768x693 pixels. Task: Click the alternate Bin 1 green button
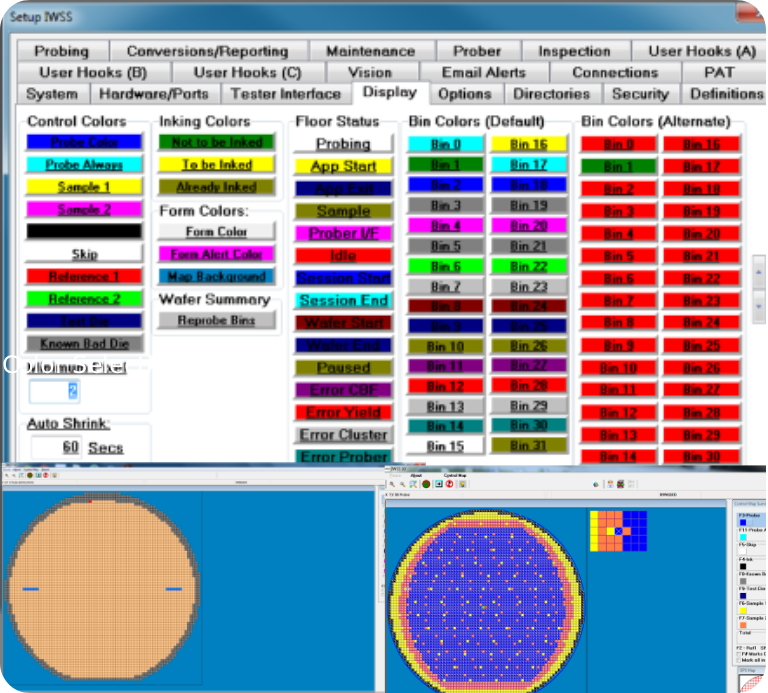click(x=618, y=167)
